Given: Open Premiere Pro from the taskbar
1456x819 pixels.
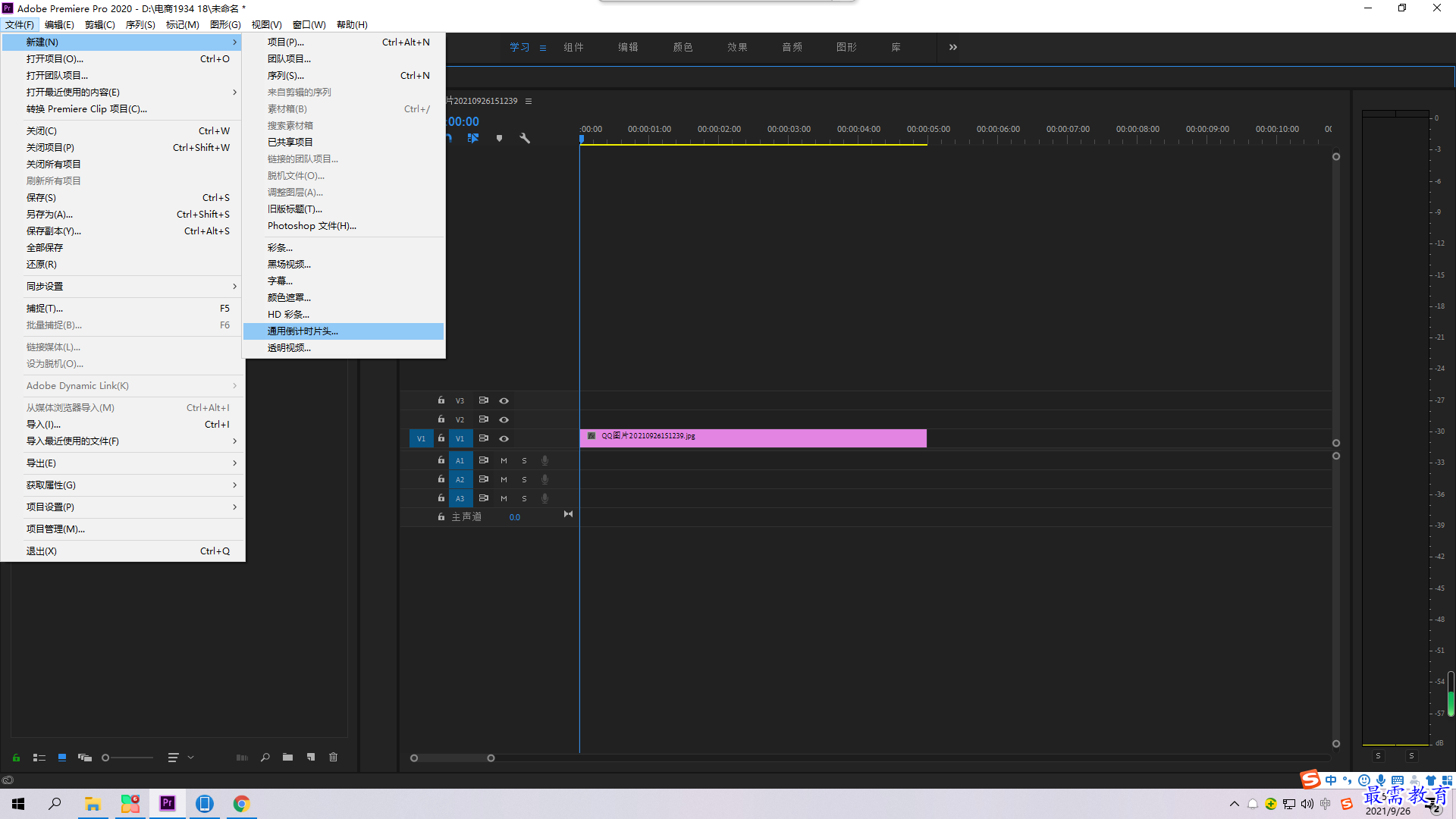Looking at the screenshot, I should click(x=168, y=803).
